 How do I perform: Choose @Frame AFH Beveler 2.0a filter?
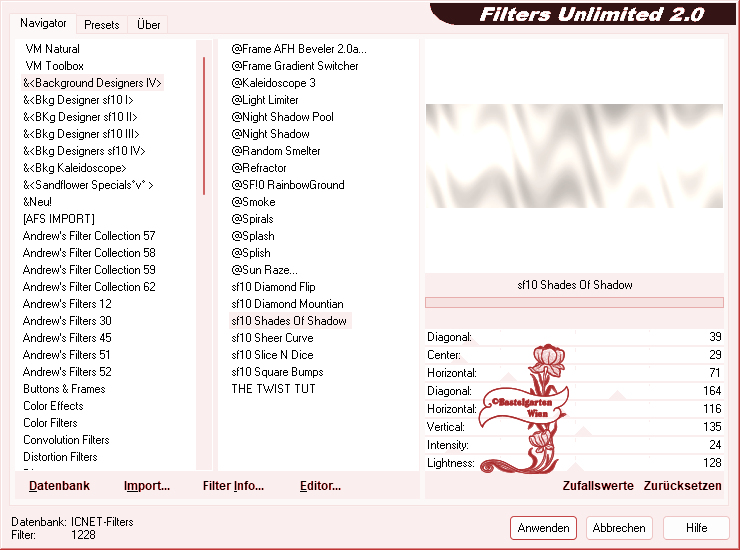pos(299,49)
